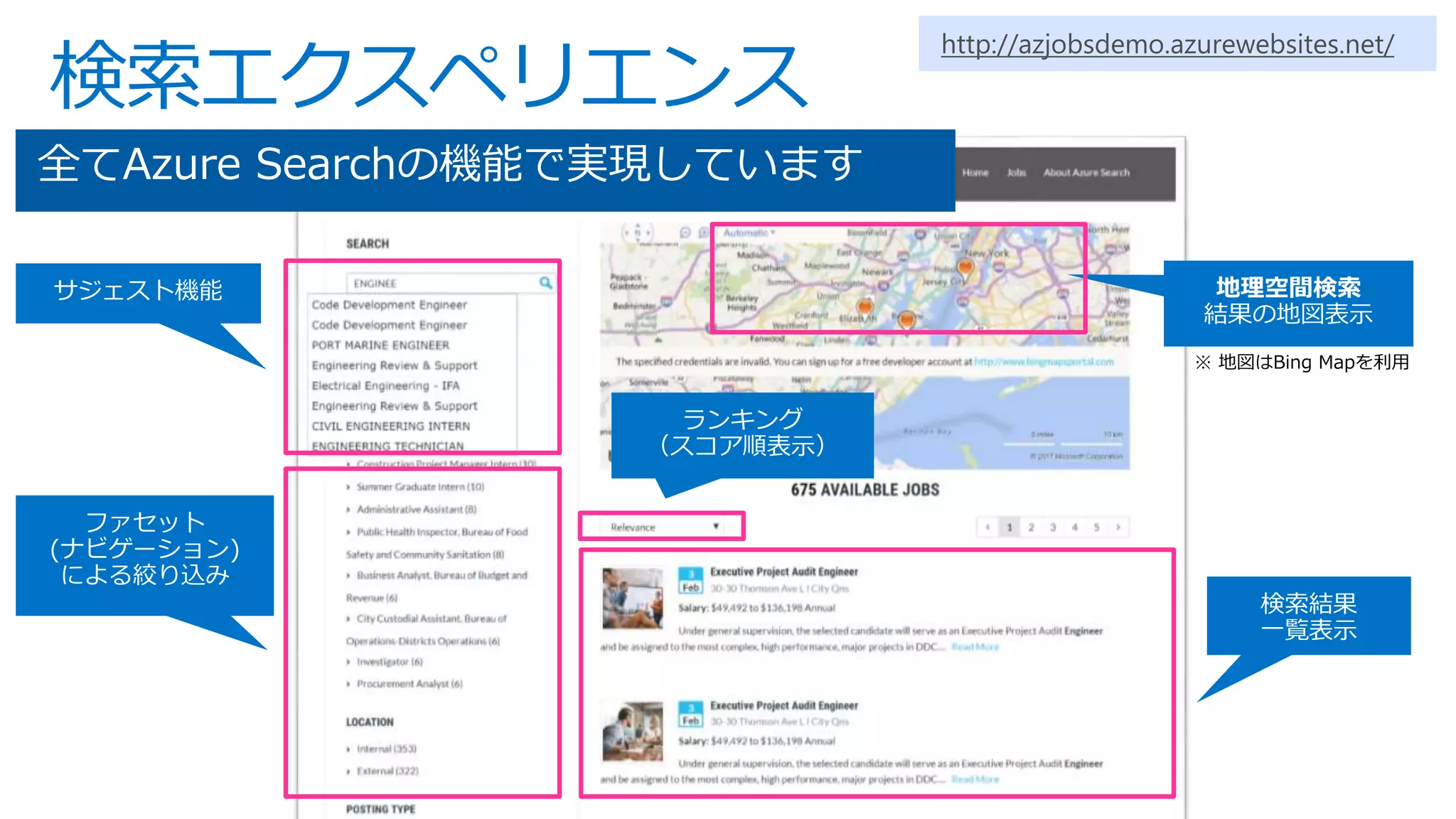The height and width of the screenshot is (819, 1456).
Task: Go to results page 5
Action: [1096, 527]
